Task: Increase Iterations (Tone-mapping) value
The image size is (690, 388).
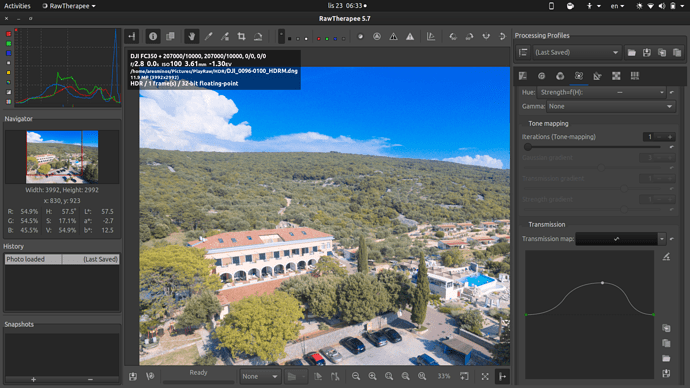Action: (670, 137)
